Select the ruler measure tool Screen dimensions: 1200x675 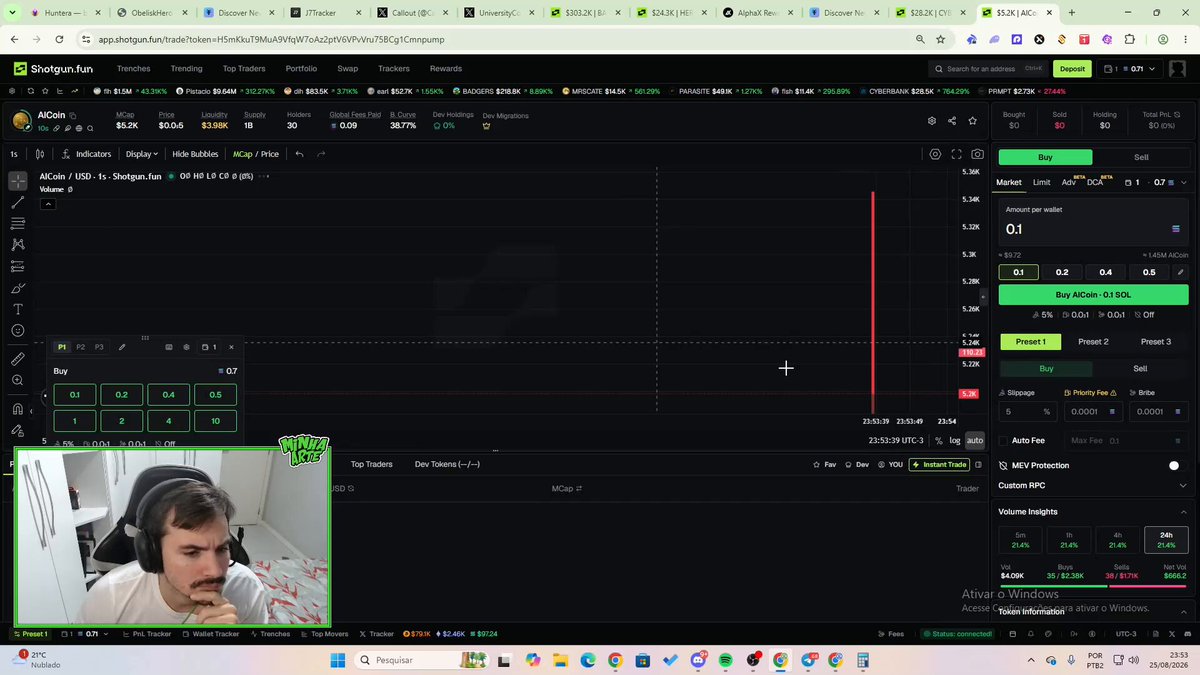tap(18, 359)
